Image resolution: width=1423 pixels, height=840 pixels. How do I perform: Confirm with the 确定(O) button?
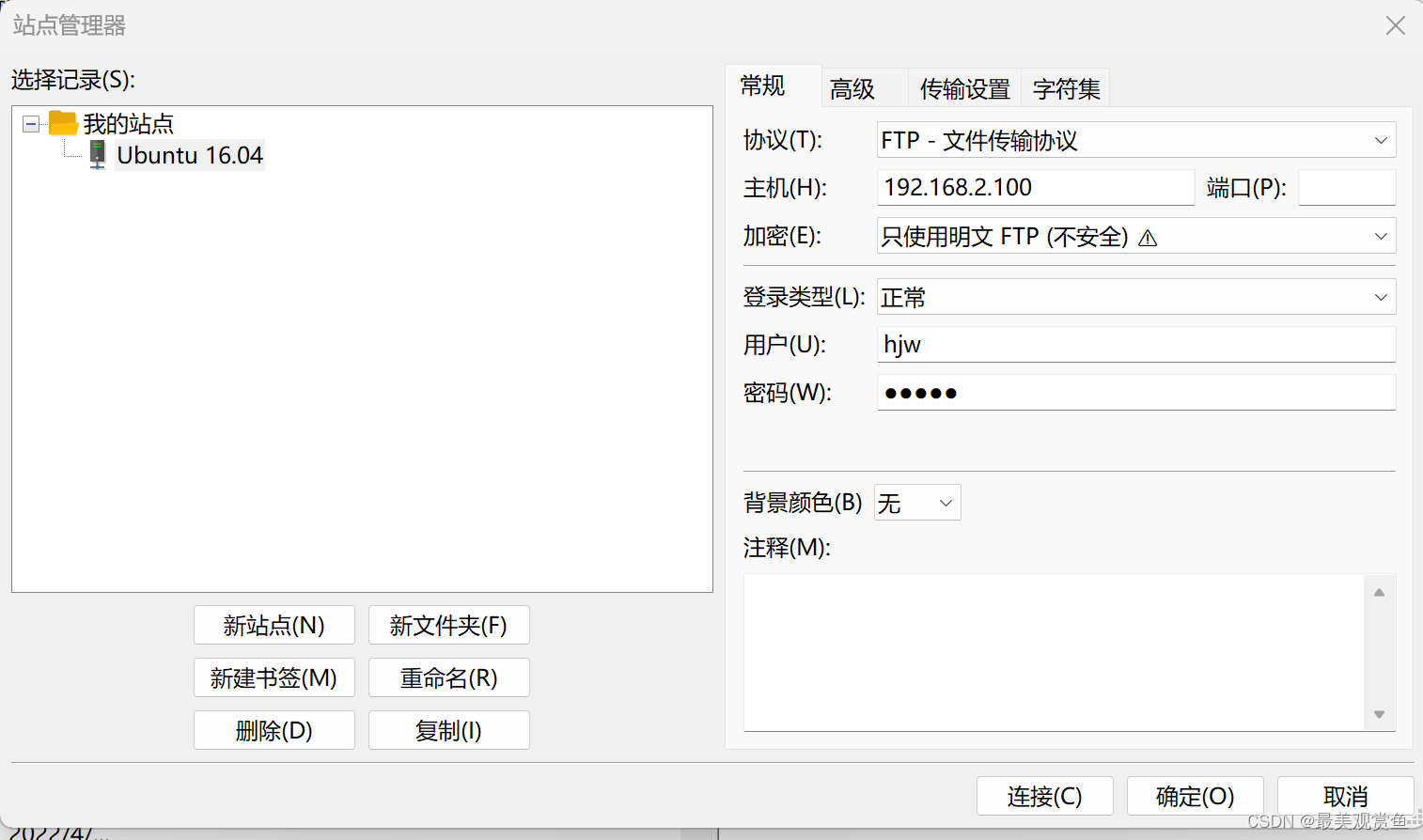coord(1196,796)
